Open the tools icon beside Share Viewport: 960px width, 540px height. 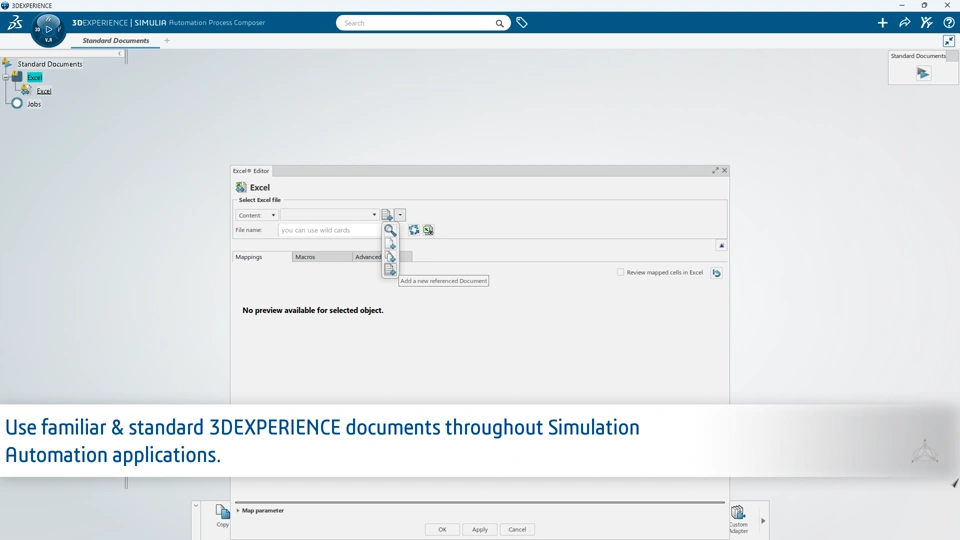[x=926, y=23]
